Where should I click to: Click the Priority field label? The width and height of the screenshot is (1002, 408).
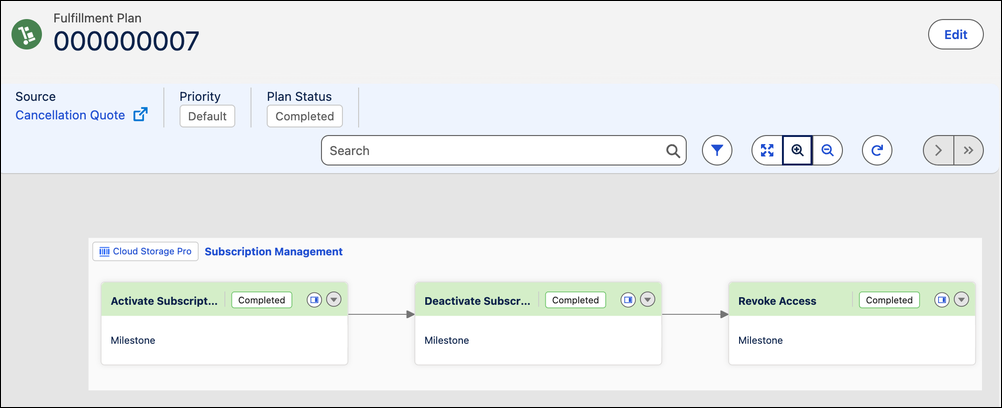click(x=200, y=97)
